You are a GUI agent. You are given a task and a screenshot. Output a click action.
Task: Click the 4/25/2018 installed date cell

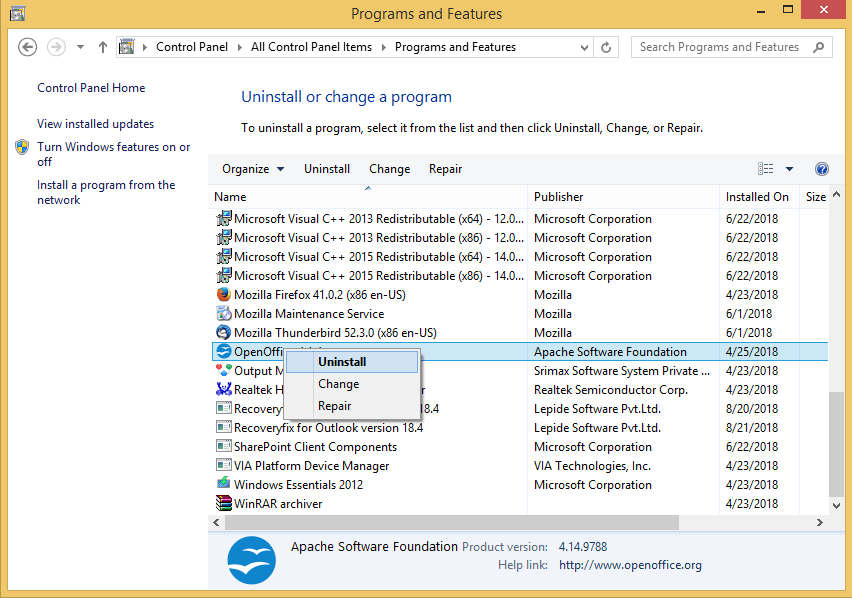tap(751, 351)
